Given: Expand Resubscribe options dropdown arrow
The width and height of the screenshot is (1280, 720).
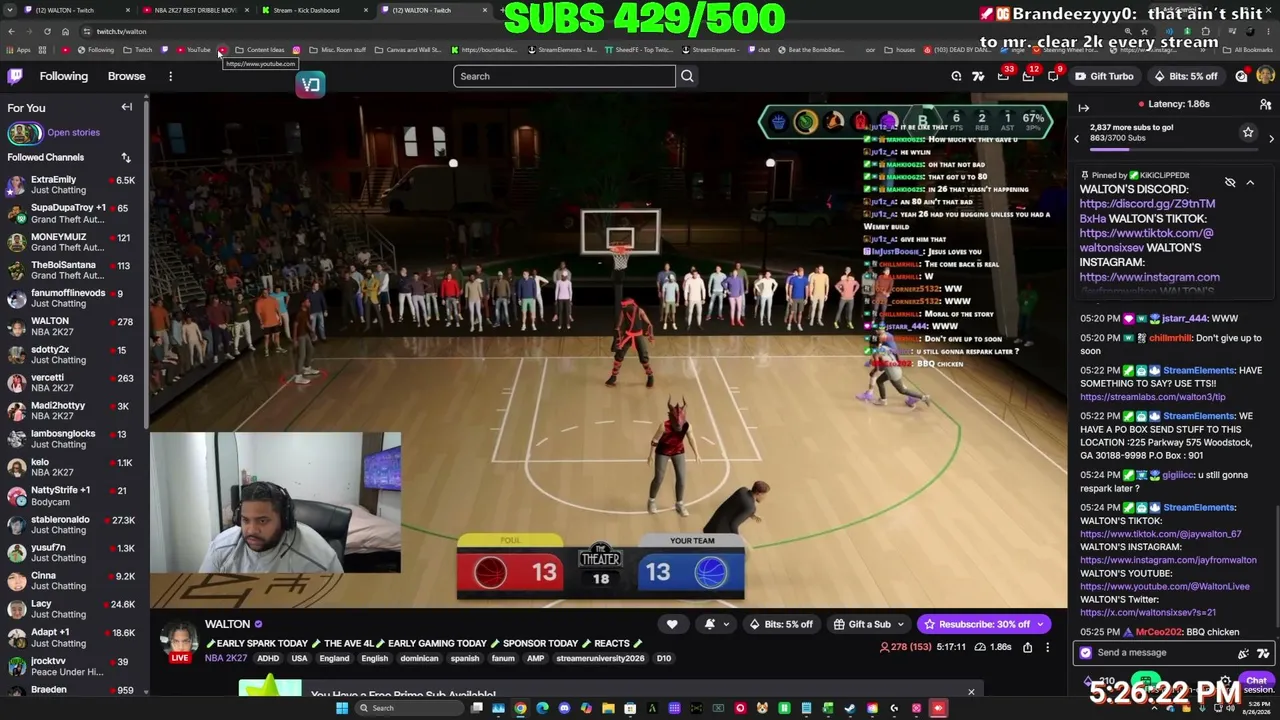Looking at the screenshot, I should 1040,624.
